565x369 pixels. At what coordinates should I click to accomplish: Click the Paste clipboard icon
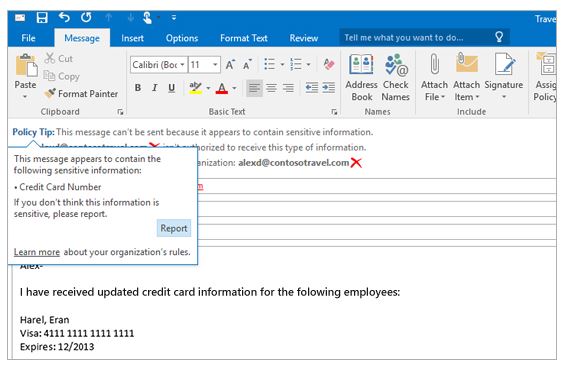coord(26,66)
